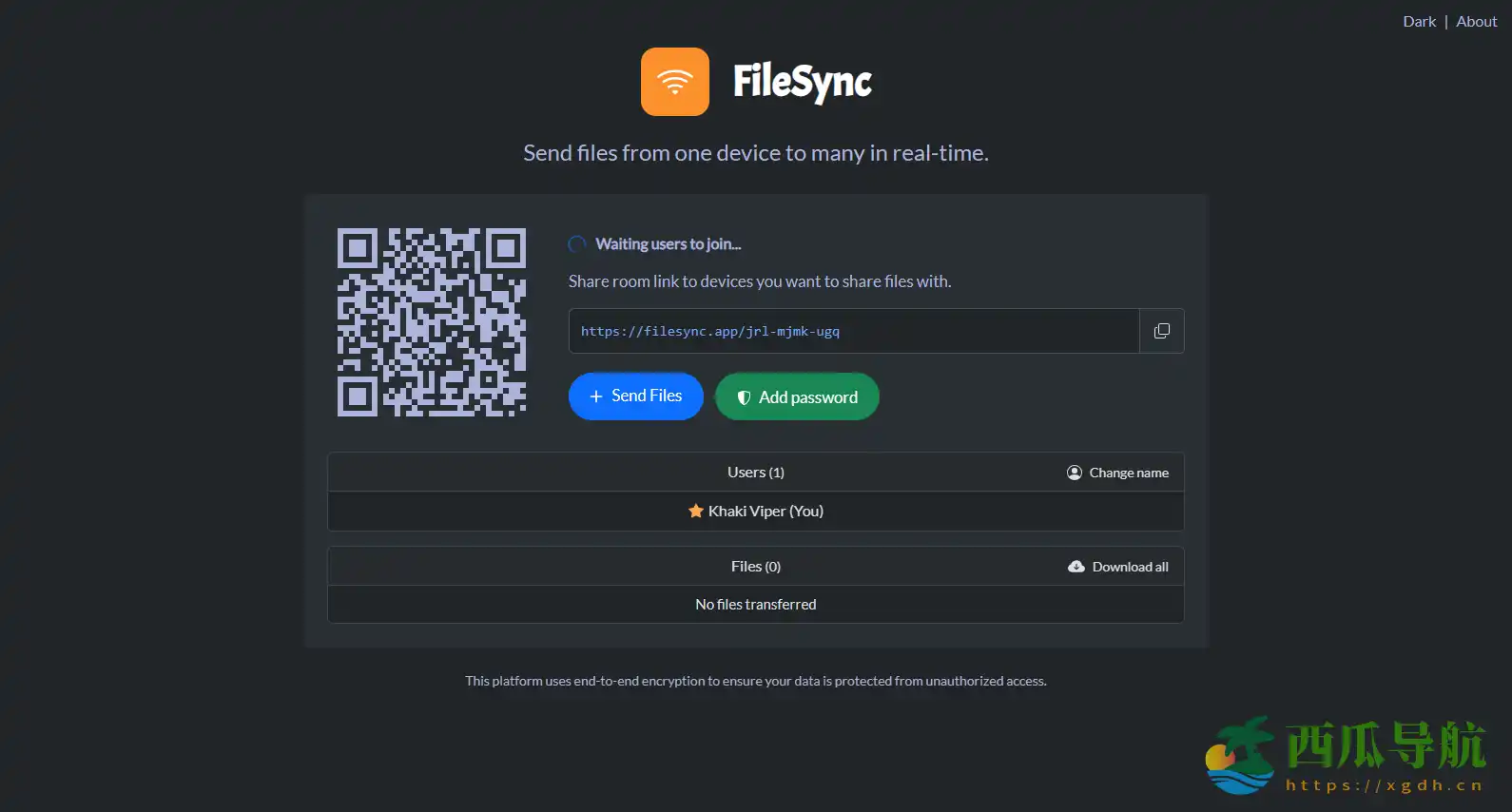Click the plus icon on Send Files

pyautogui.click(x=596, y=396)
